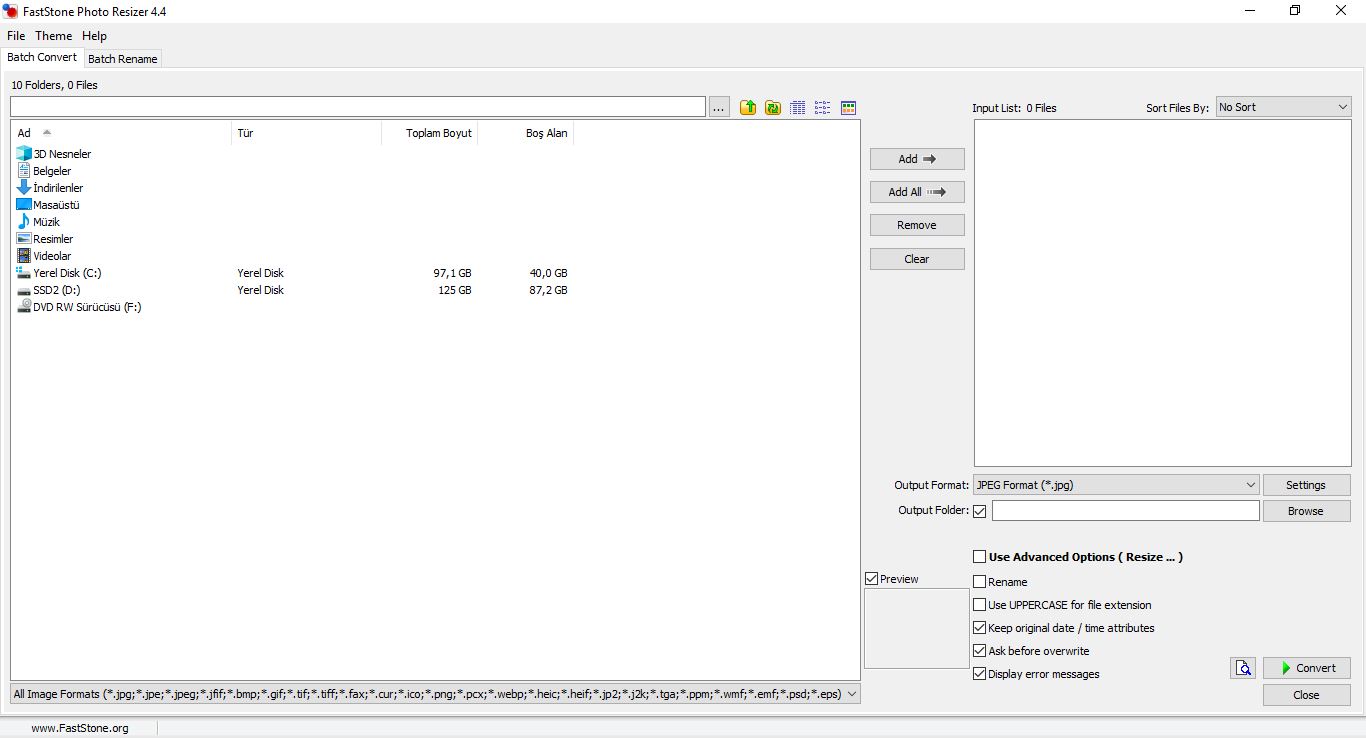Screen dimensions: 1366x738
Task: Enable Use Advanced Options (Resize...) checkbox
Action: click(980, 557)
